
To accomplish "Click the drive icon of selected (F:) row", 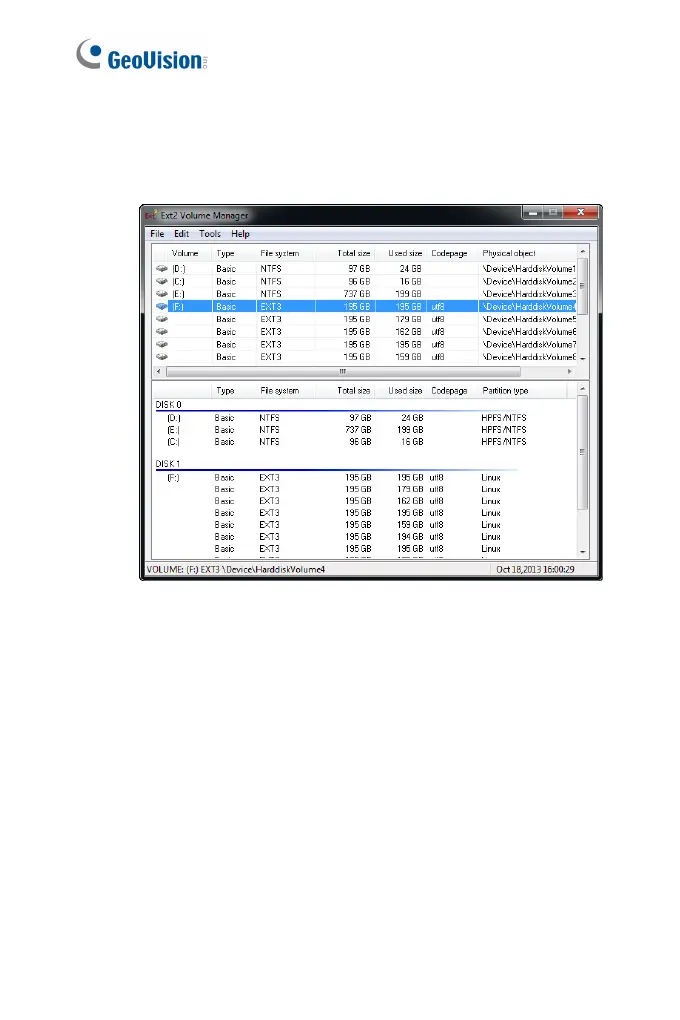I will (161, 306).
